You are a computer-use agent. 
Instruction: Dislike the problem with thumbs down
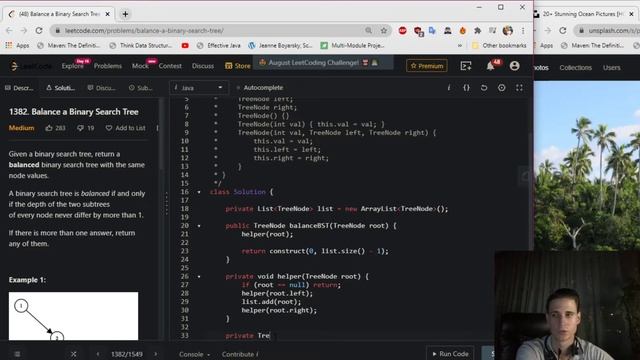tap(85, 128)
